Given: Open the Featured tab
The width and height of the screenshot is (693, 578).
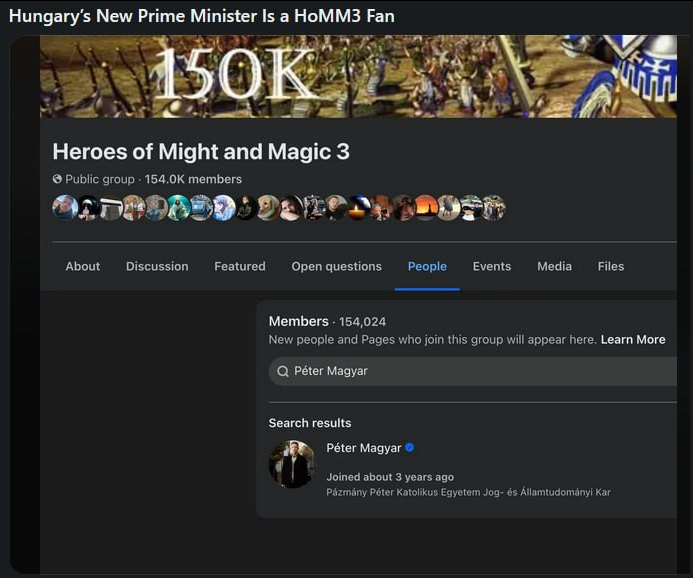Looking at the screenshot, I should (240, 266).
